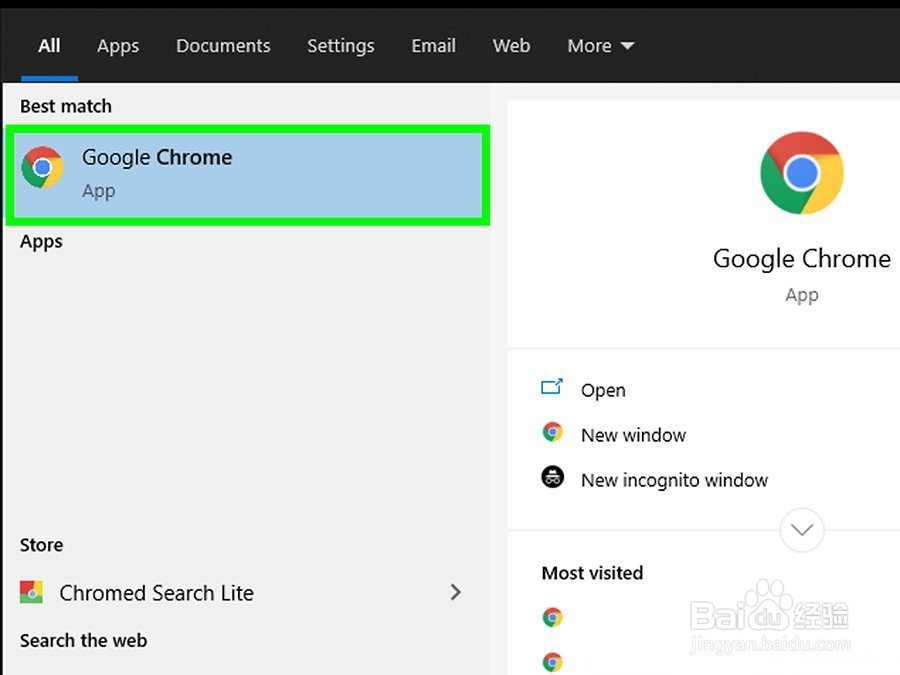Expand Chromed Search Lite arrow

point(456,592)
